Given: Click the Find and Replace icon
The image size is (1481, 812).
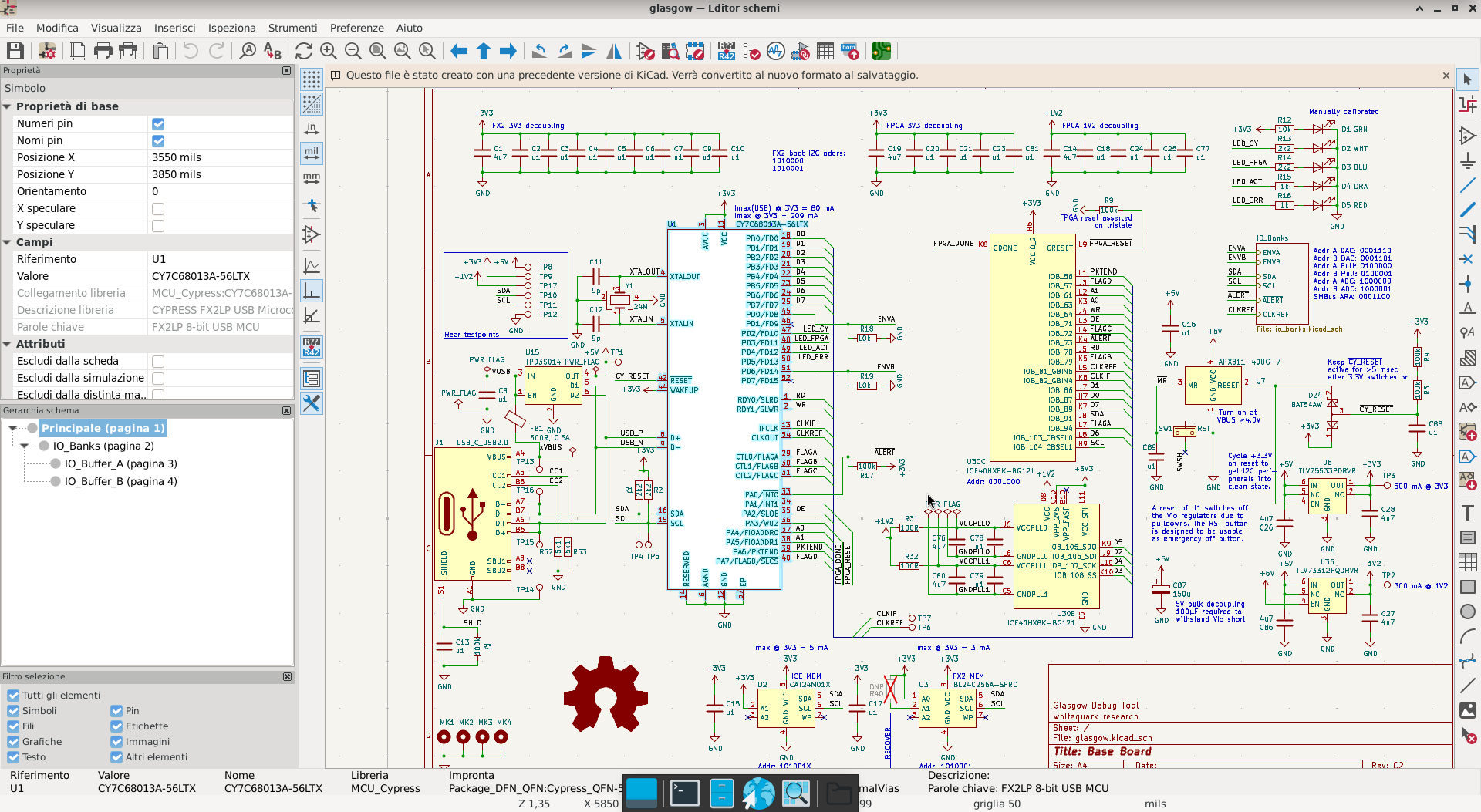Looking at the screenshot, I should pos(272,52).
